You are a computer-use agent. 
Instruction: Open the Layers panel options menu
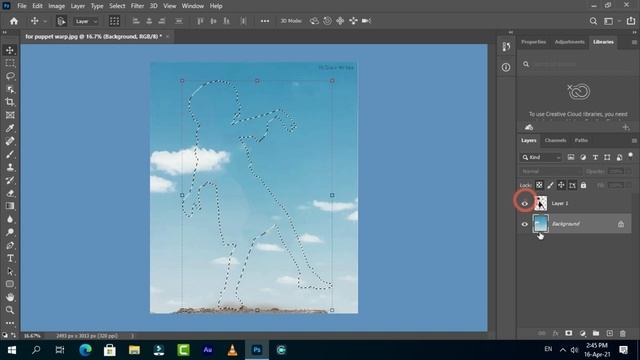tap(634, 141)
